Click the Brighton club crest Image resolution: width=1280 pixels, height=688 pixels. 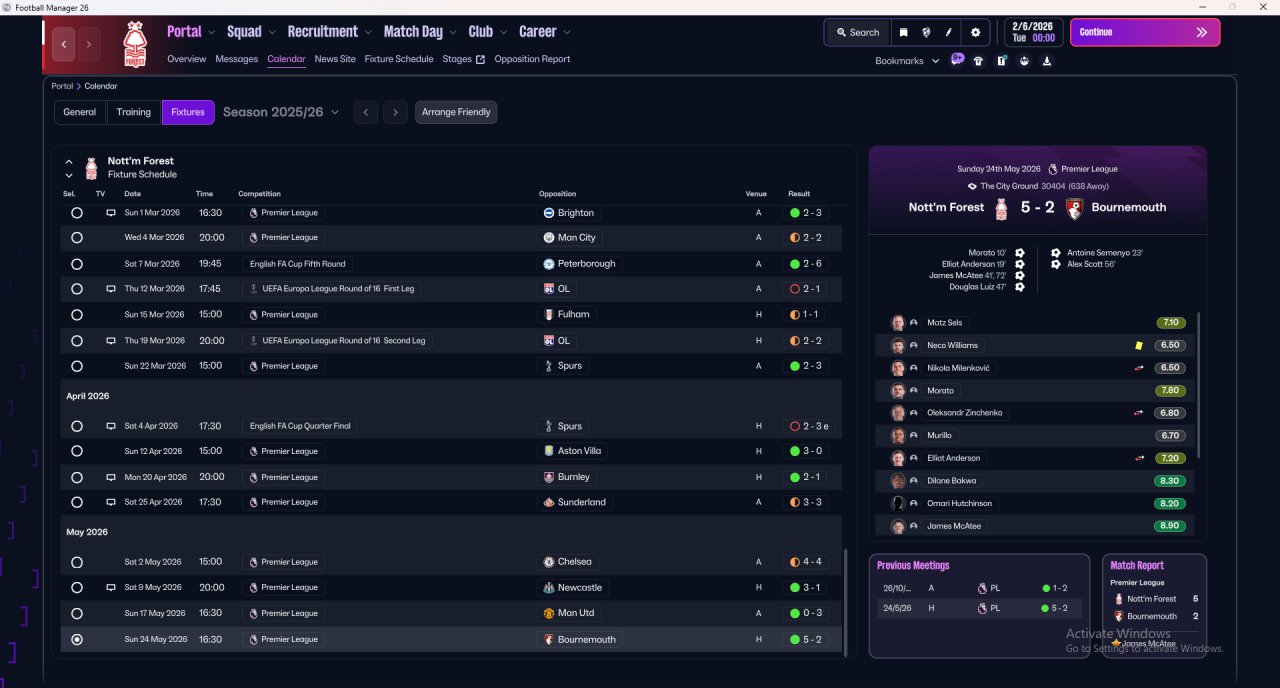548,213
